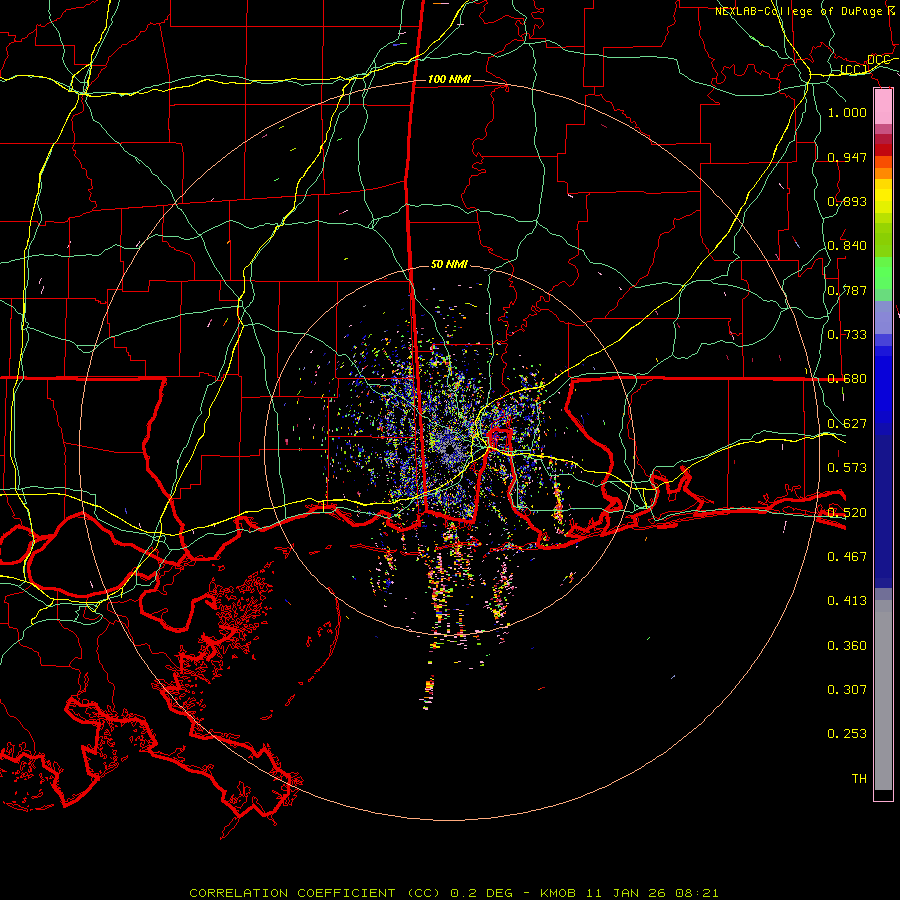
Task: Click the red swatch in the color bar
Action: pyautogui.click(x=883, y=150)
